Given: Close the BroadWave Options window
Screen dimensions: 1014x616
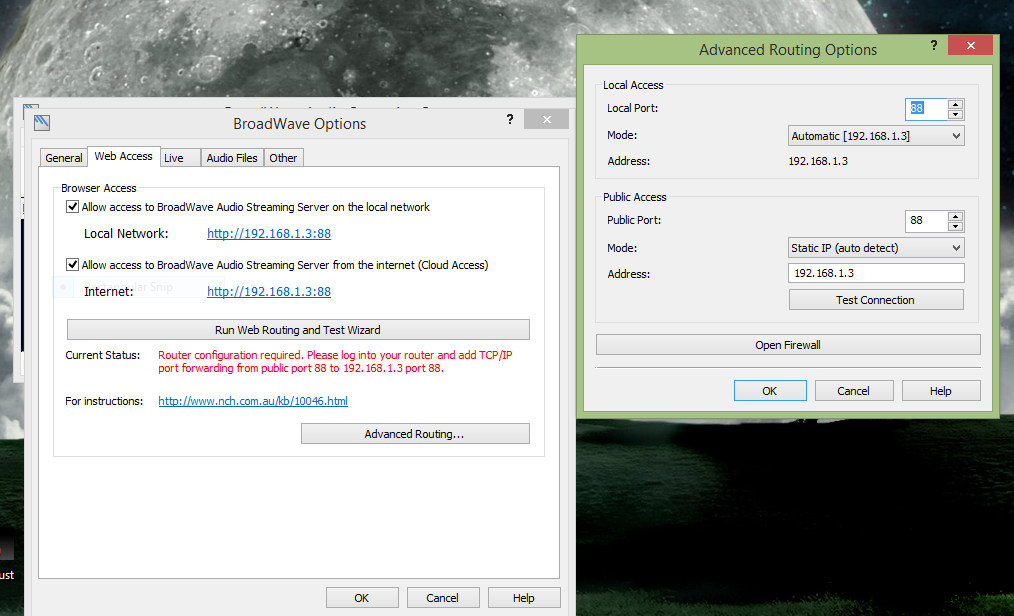Looking at the screenshot, I should click(546, 120).
